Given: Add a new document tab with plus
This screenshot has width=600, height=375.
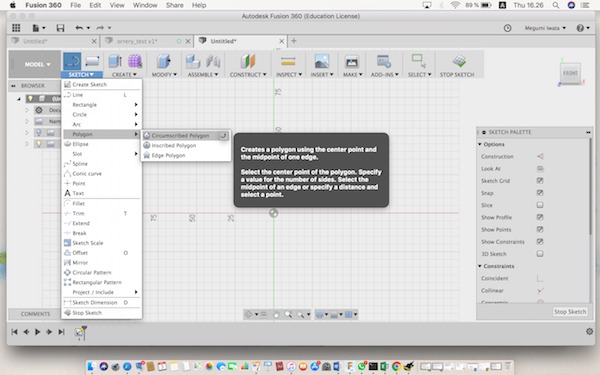Looking at the screenshot, I should tap(294, 41).
